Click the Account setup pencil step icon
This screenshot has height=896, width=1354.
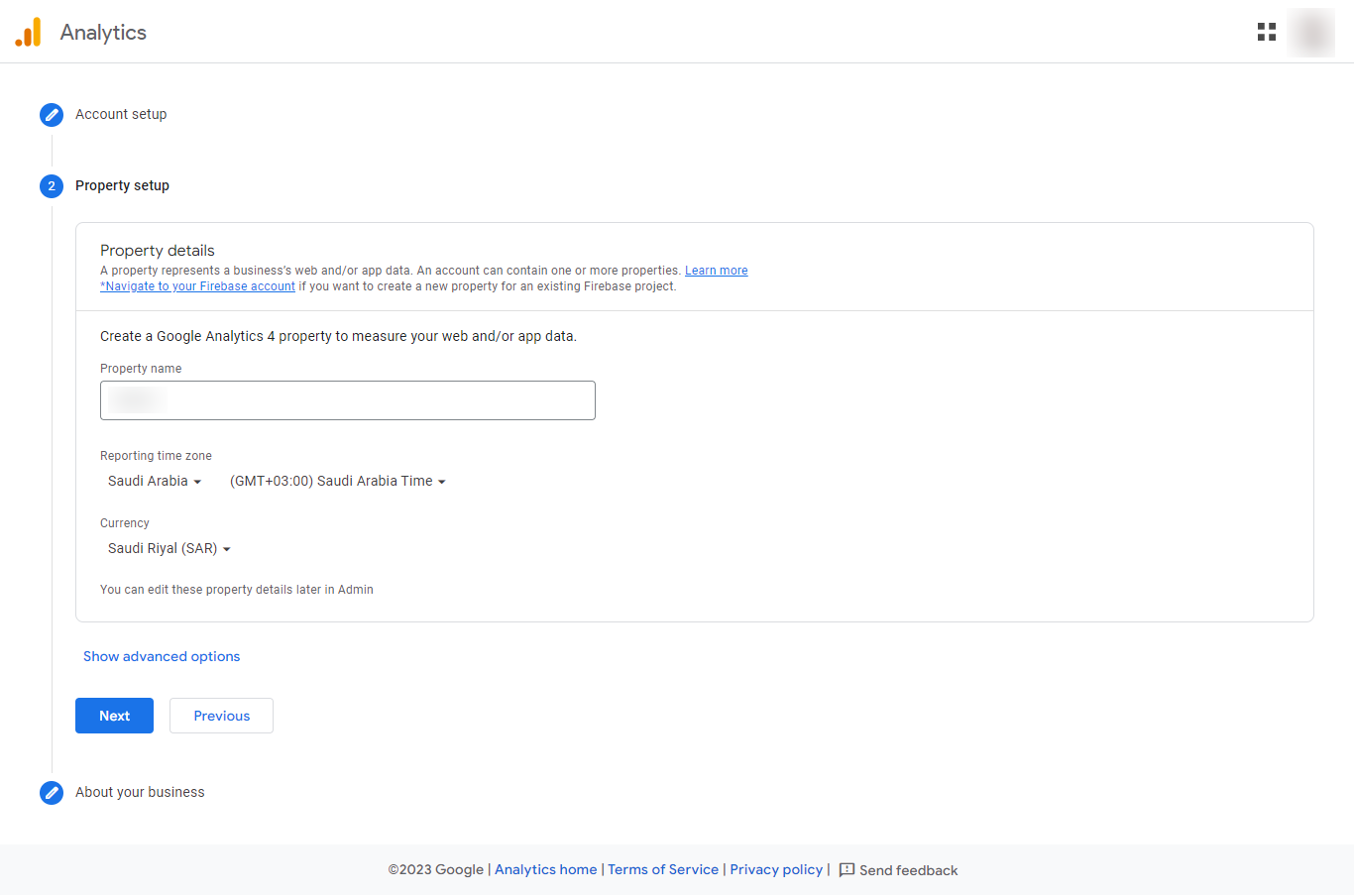click(52, 115)
